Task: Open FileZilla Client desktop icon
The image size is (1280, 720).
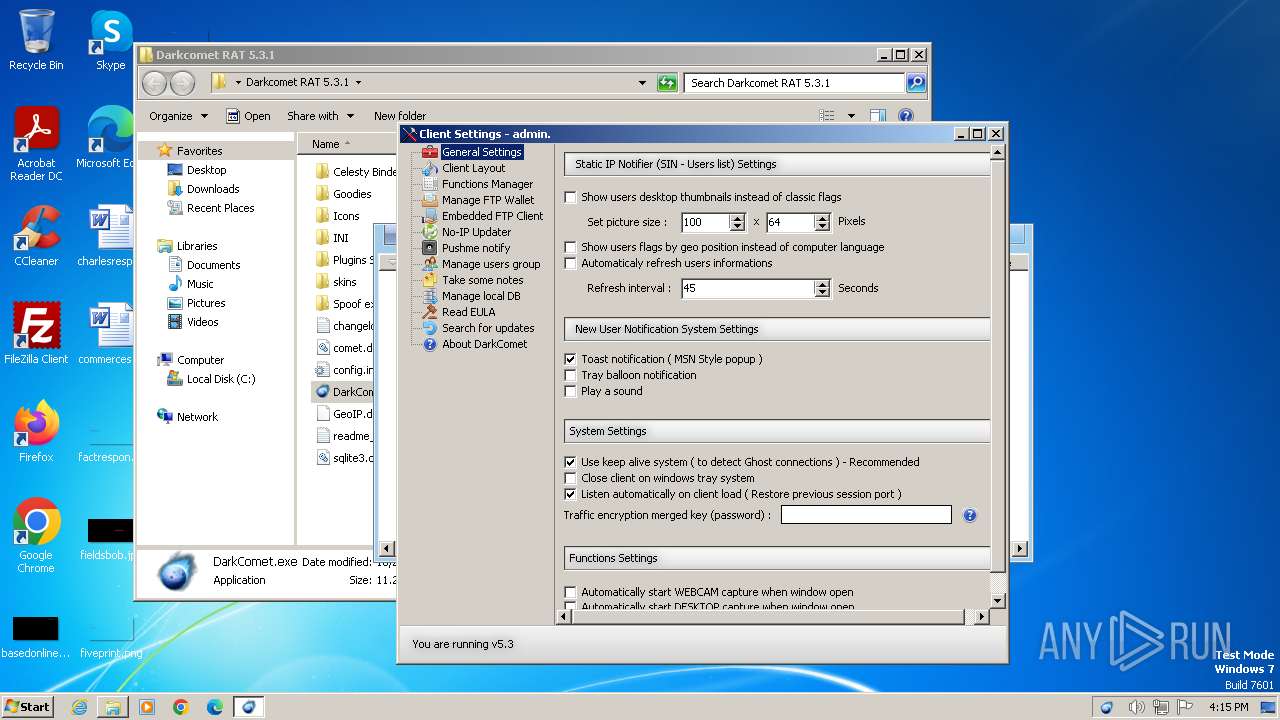Action: 36,333
